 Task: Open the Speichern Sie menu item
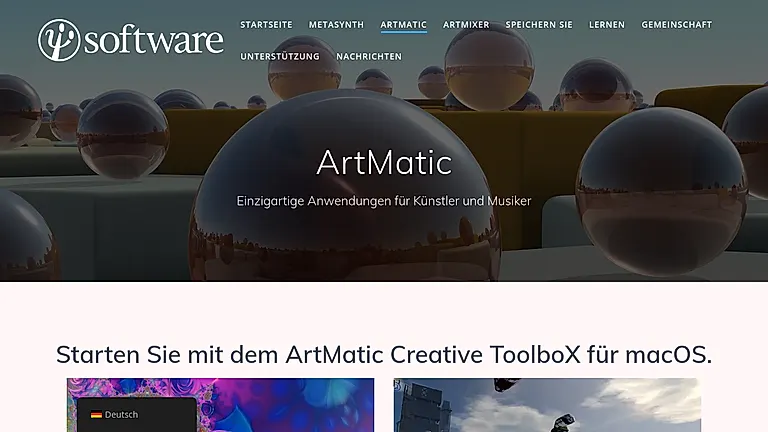539,24
